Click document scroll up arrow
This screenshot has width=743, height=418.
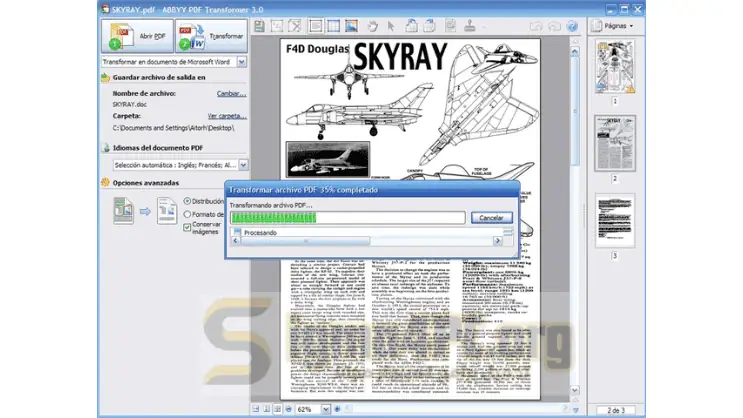coord(575,51)
